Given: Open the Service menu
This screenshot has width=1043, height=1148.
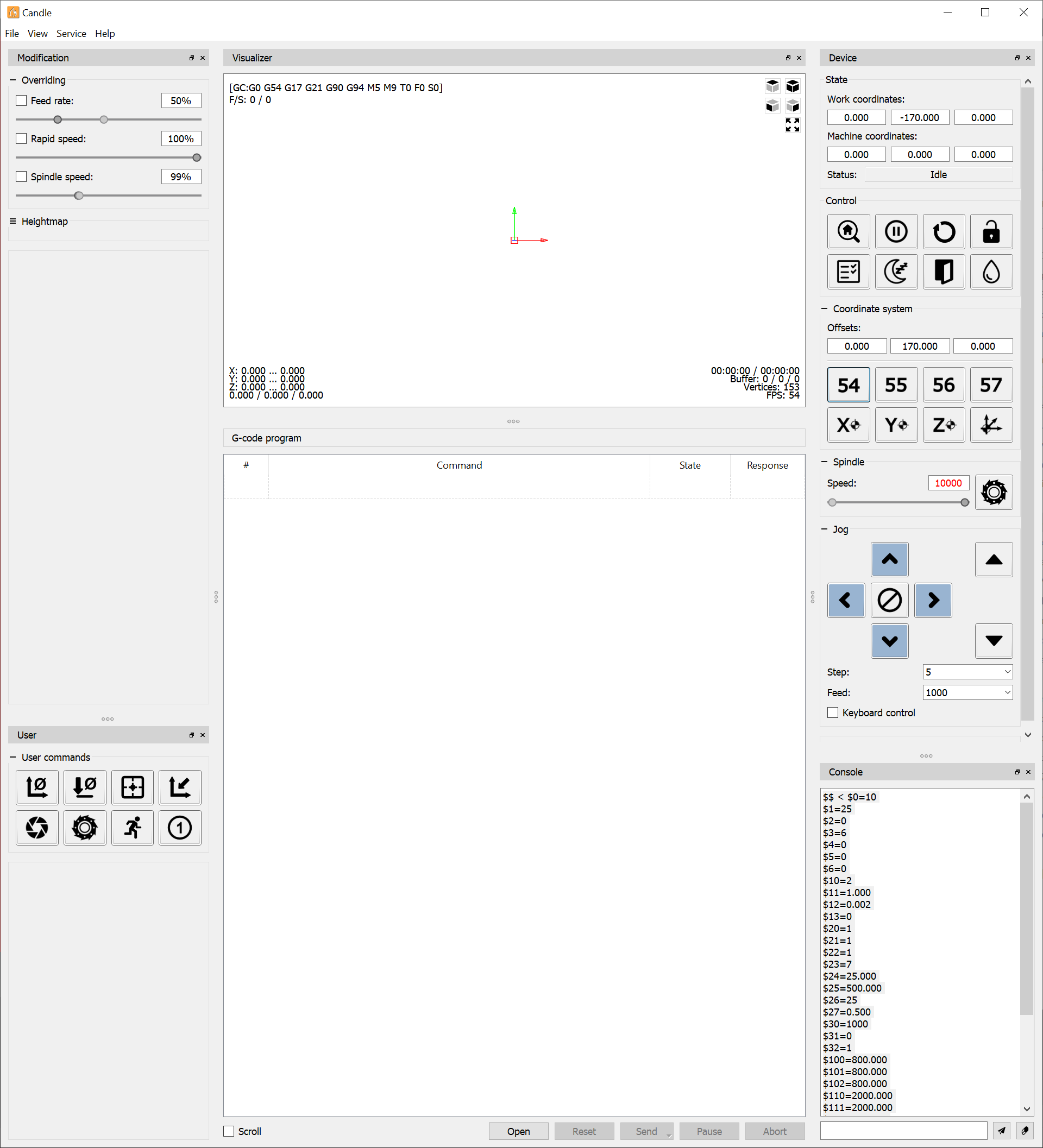Looking at the screenshot, I should tap(71, 34).
